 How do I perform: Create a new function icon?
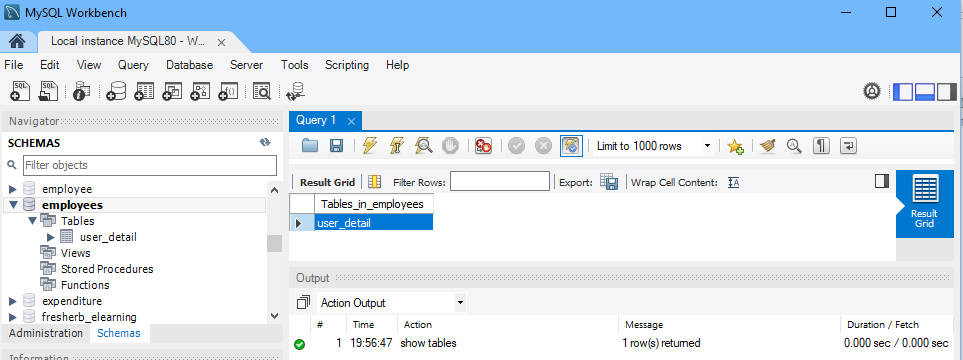(228, 91)
